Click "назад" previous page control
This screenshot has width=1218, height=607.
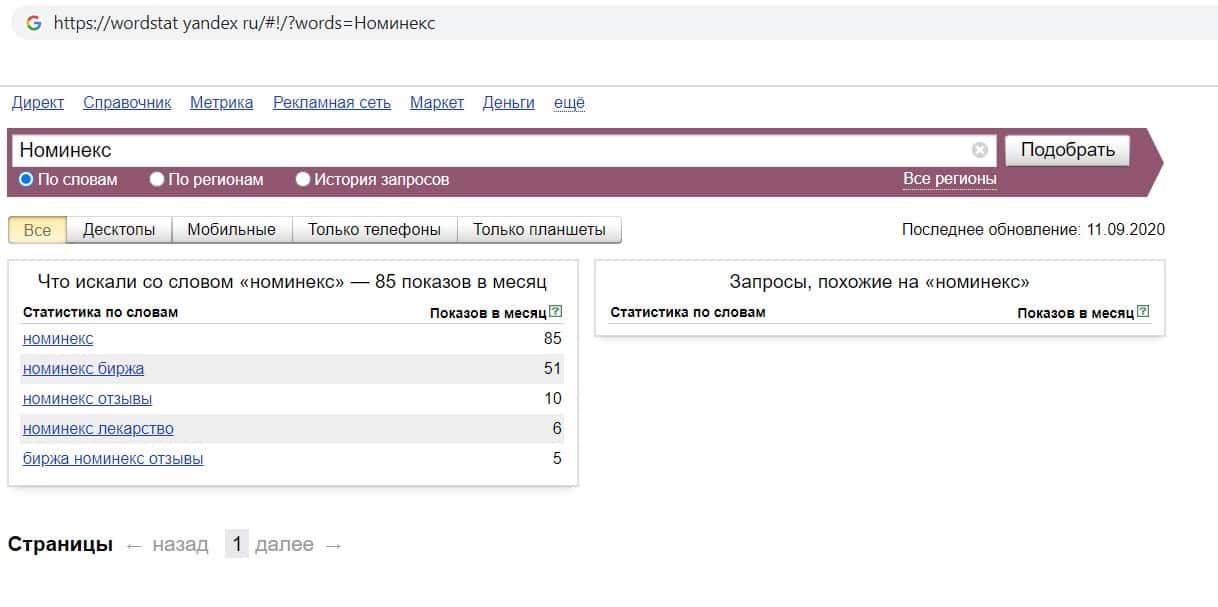(x=168, y=545)
